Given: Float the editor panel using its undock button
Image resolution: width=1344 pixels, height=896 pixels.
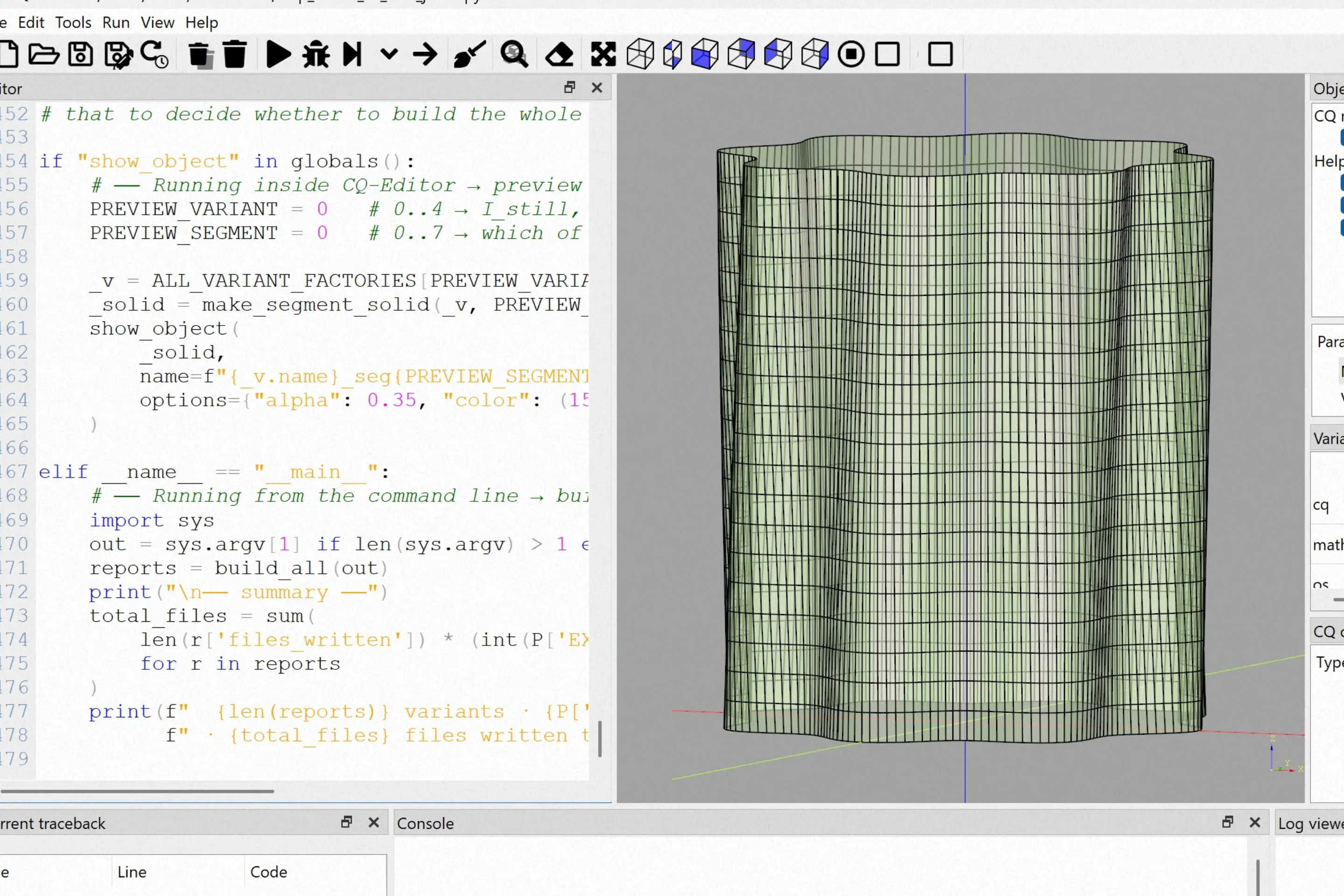Looking at the screenshot, I should point(569,87).
